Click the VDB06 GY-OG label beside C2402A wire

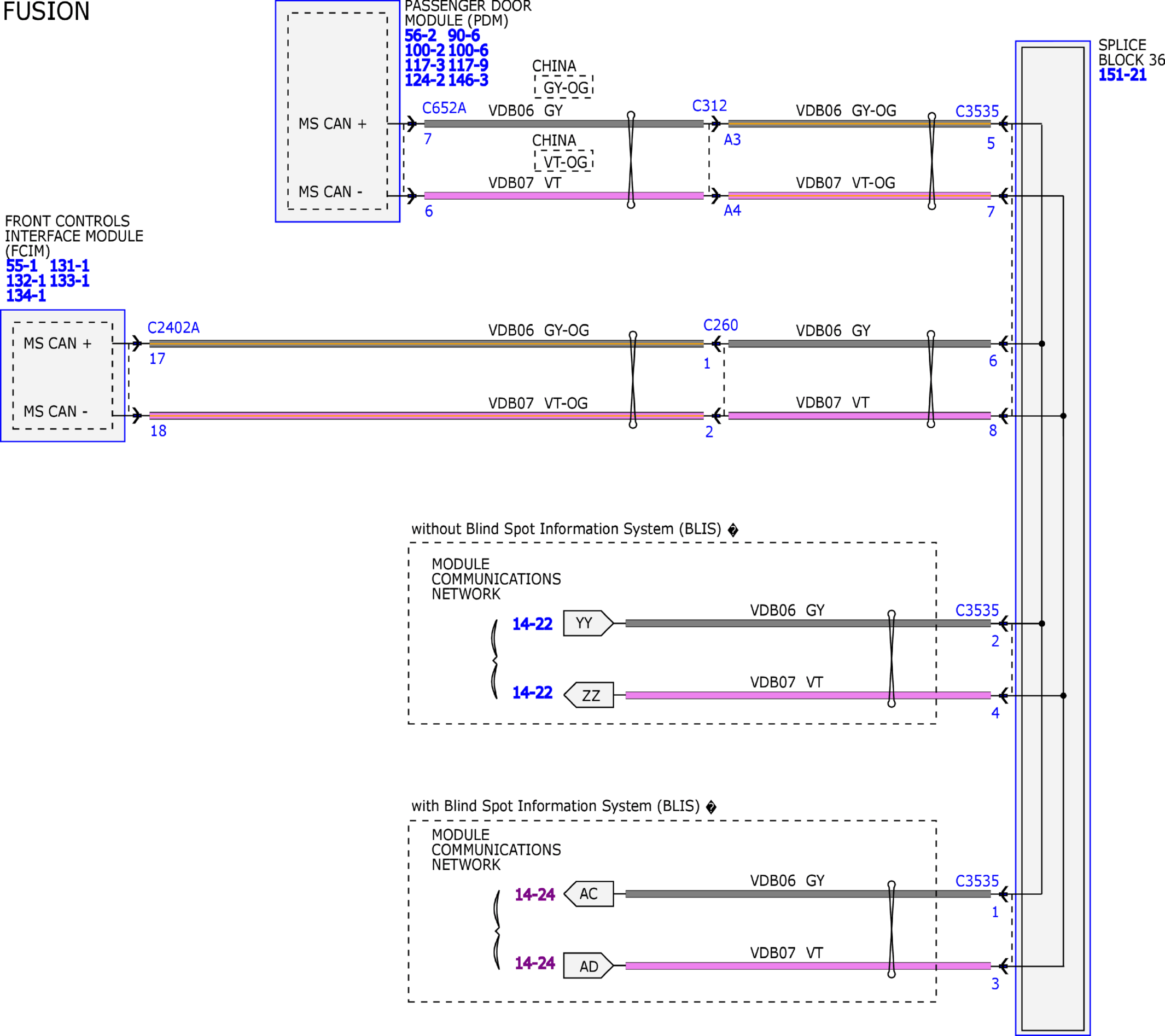[x=539, y=331]
